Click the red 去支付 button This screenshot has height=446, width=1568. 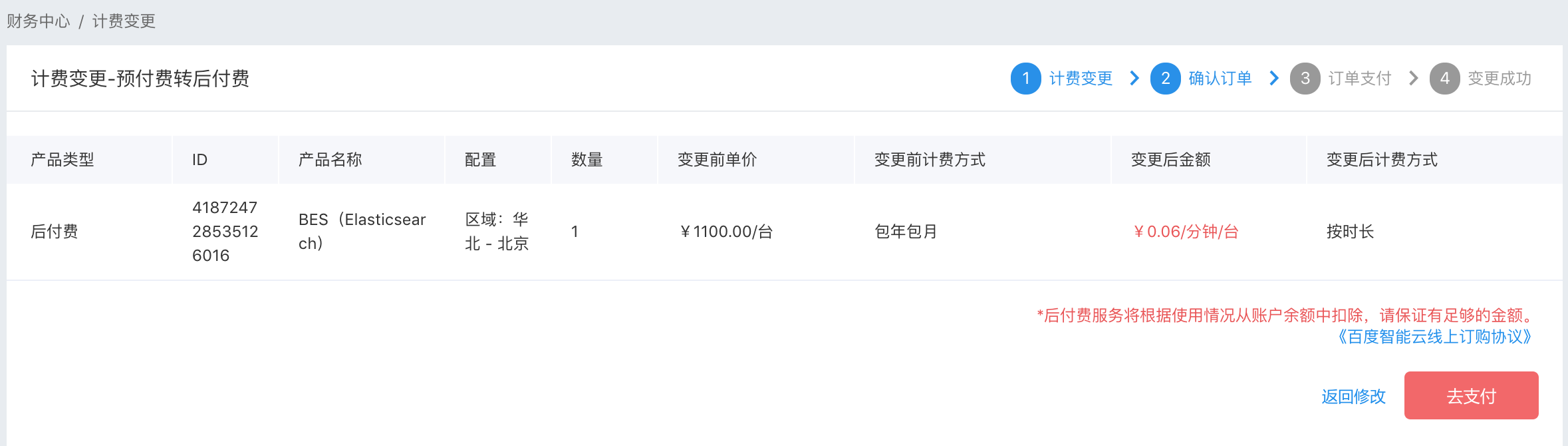click(1471, 395)
